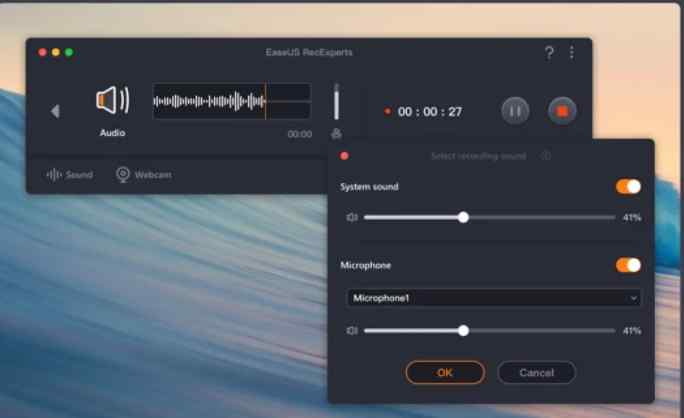Click the back arrow beside Audio

(55, 111)
